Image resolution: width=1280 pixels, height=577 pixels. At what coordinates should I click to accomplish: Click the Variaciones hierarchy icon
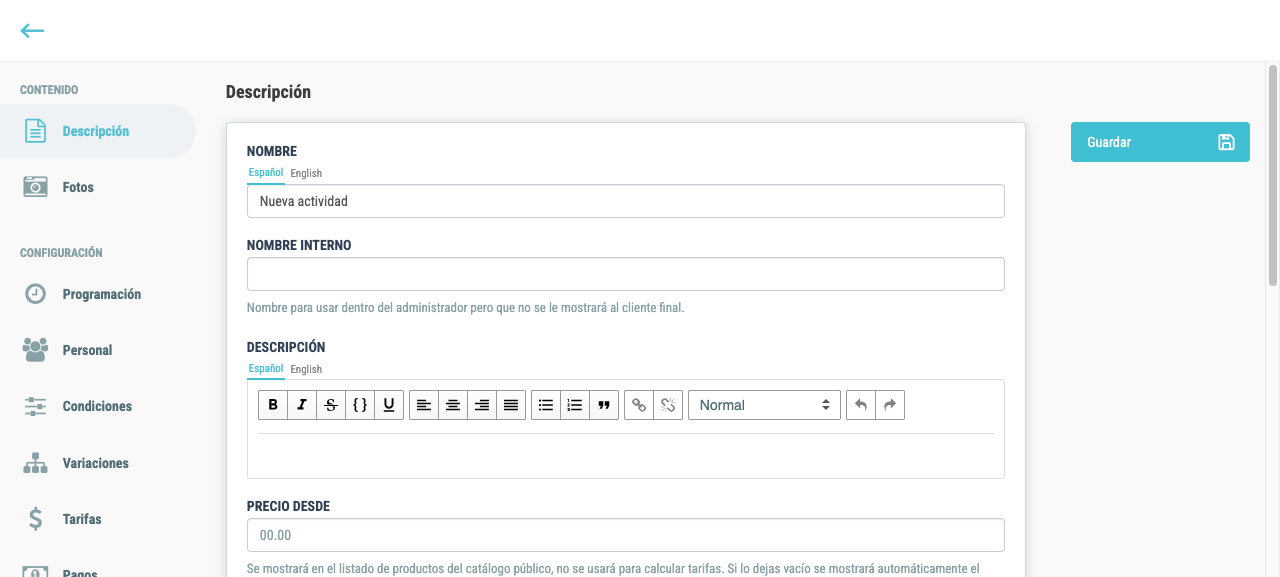tap(36, 463)
